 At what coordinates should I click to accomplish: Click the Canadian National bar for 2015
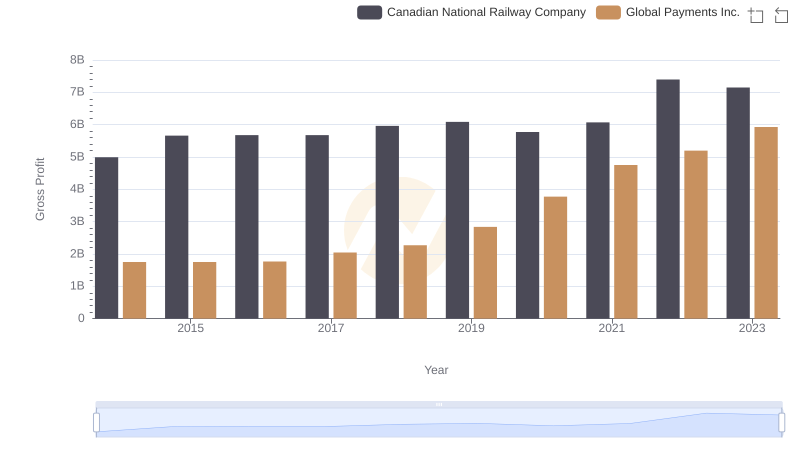point(177,227)
